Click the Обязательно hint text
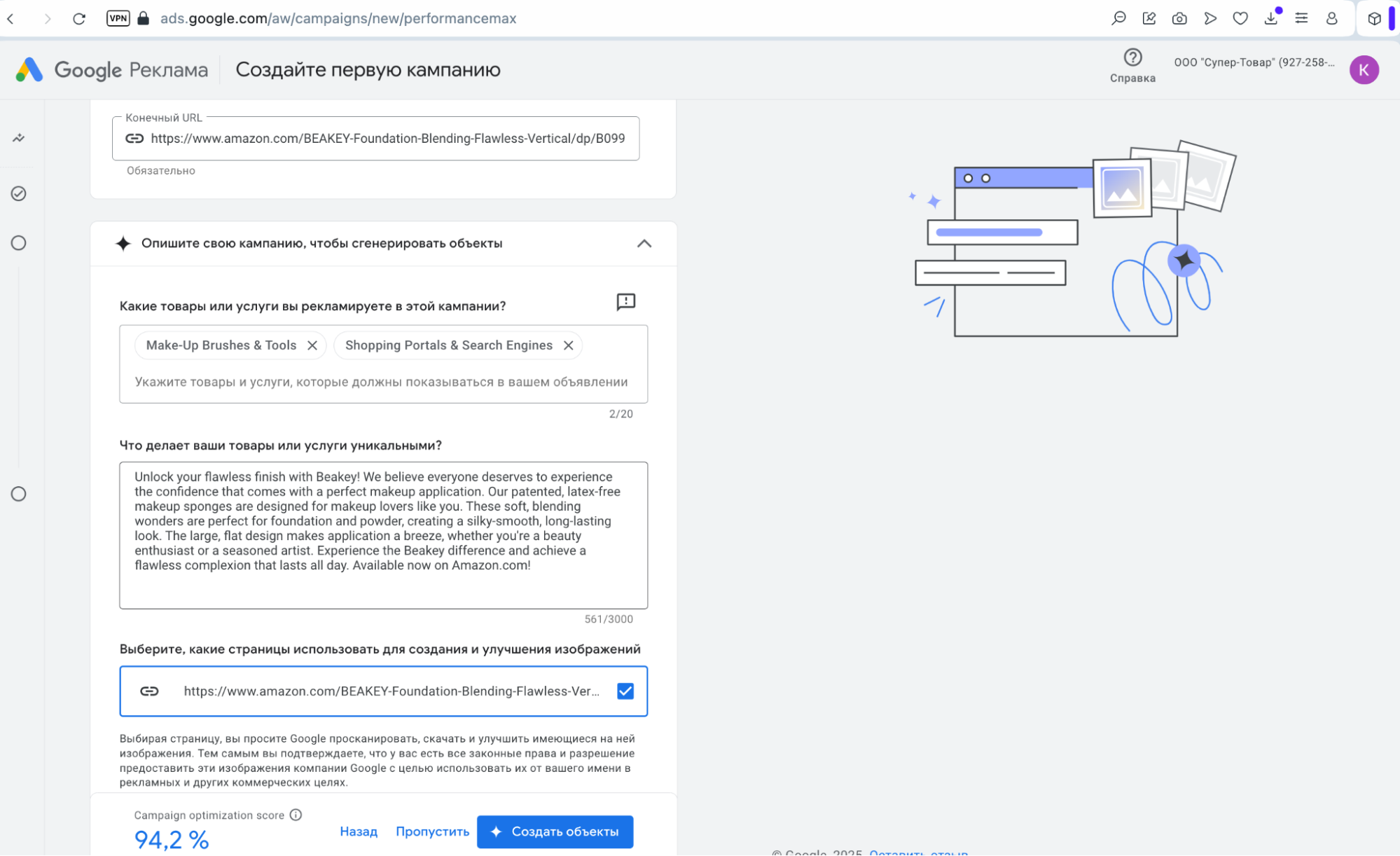This screenshot has height=856, width=1400. point(161,171)
